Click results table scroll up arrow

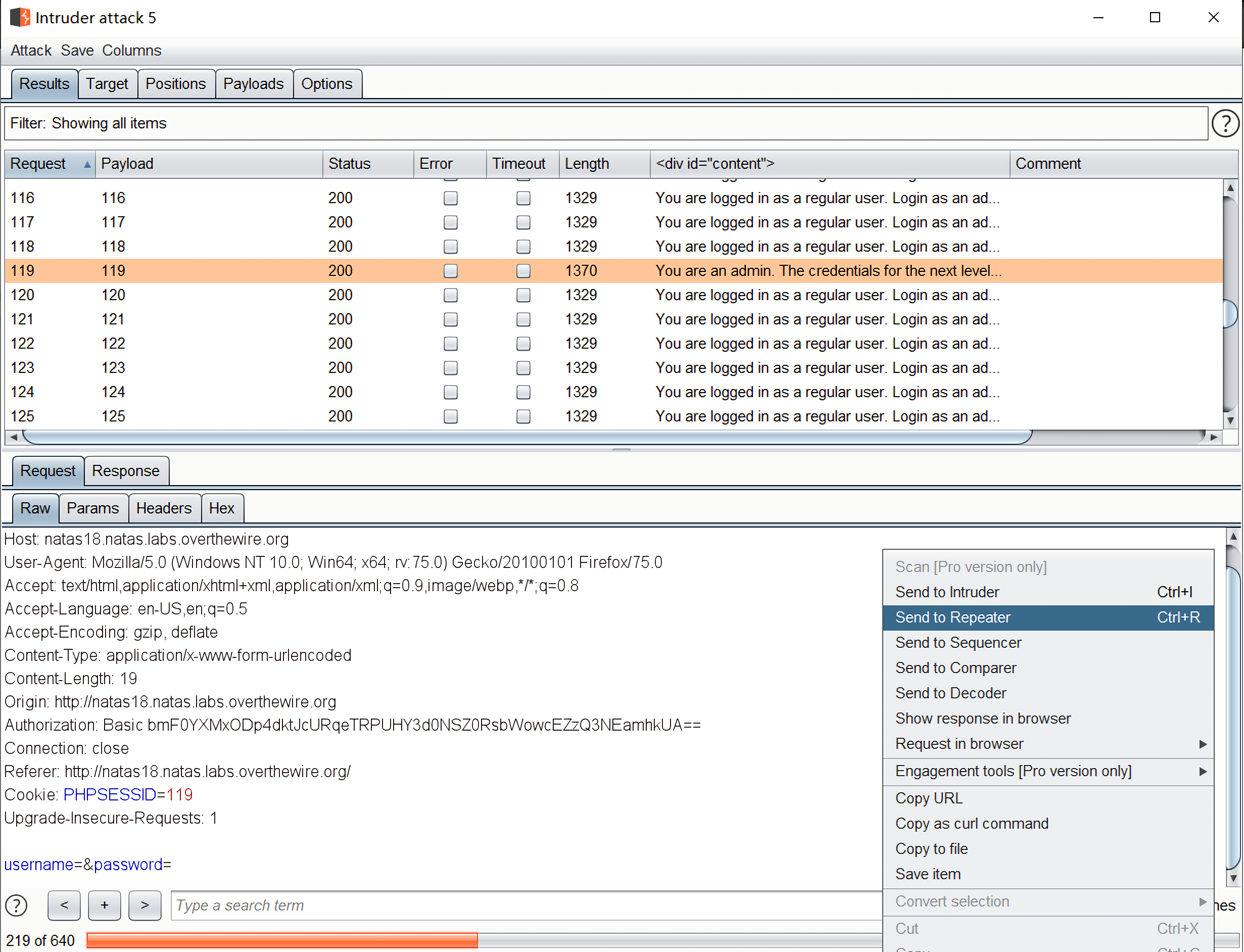(x=1230, y=187)
